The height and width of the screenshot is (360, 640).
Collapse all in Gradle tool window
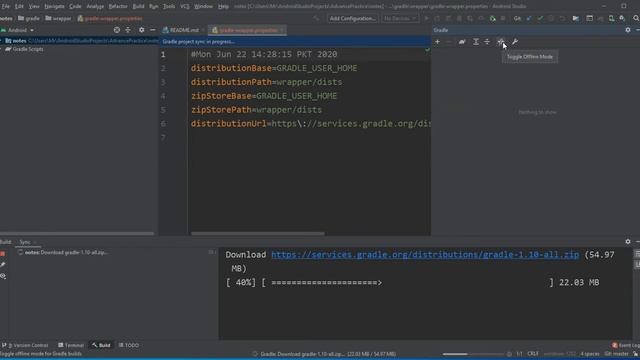tap(487, 42)
